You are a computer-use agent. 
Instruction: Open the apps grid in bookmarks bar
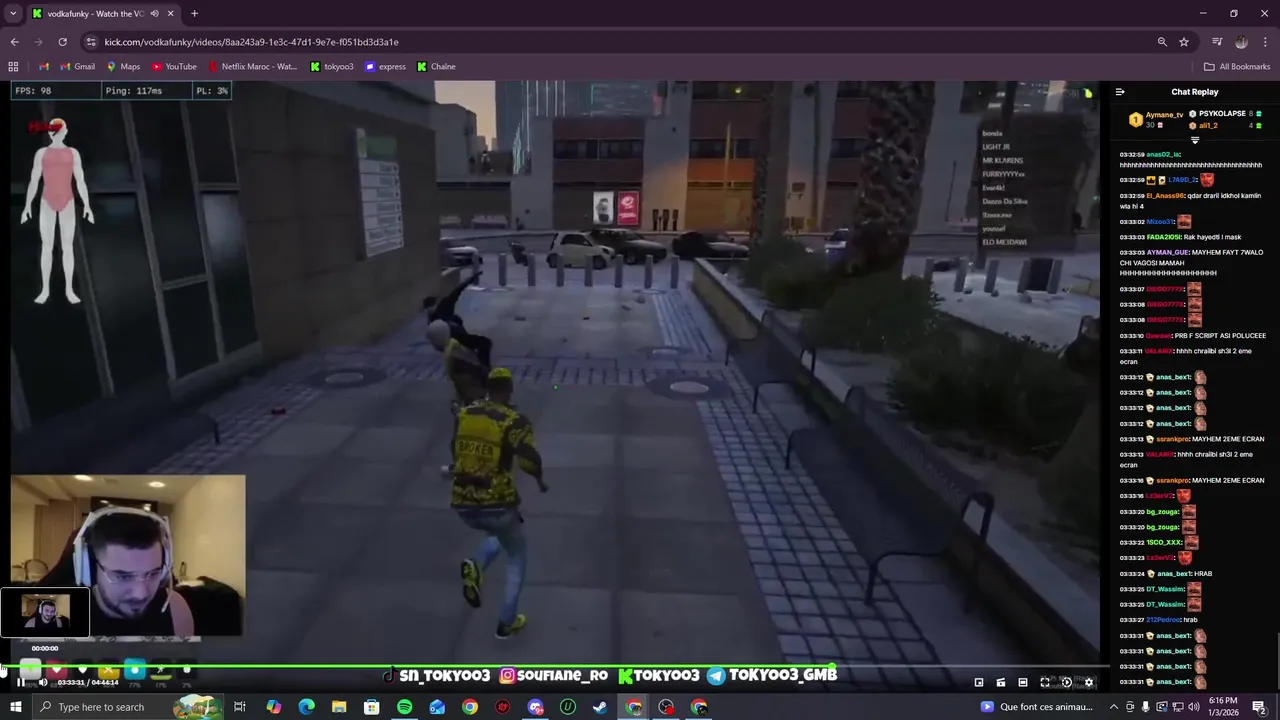(13, 67)
